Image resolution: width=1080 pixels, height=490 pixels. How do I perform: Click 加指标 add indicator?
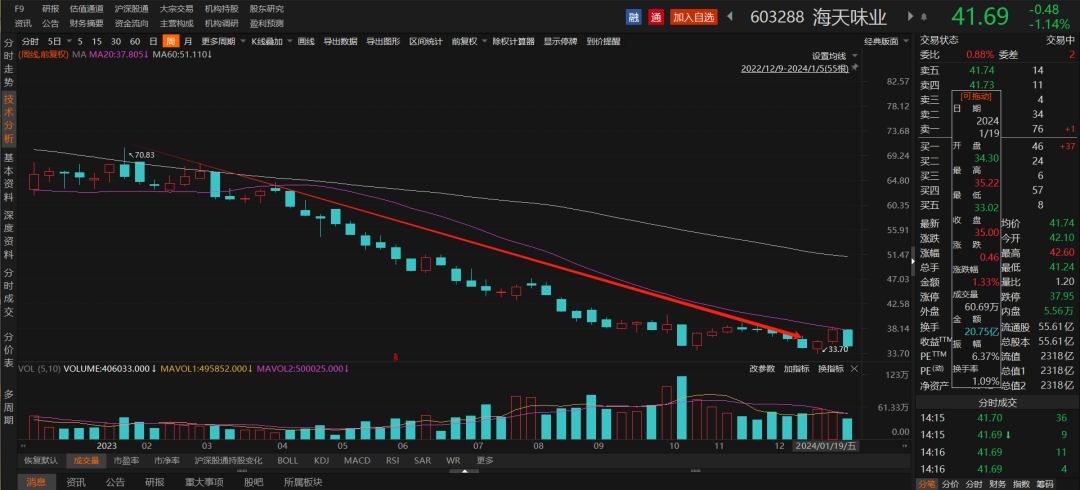(796, 369)
